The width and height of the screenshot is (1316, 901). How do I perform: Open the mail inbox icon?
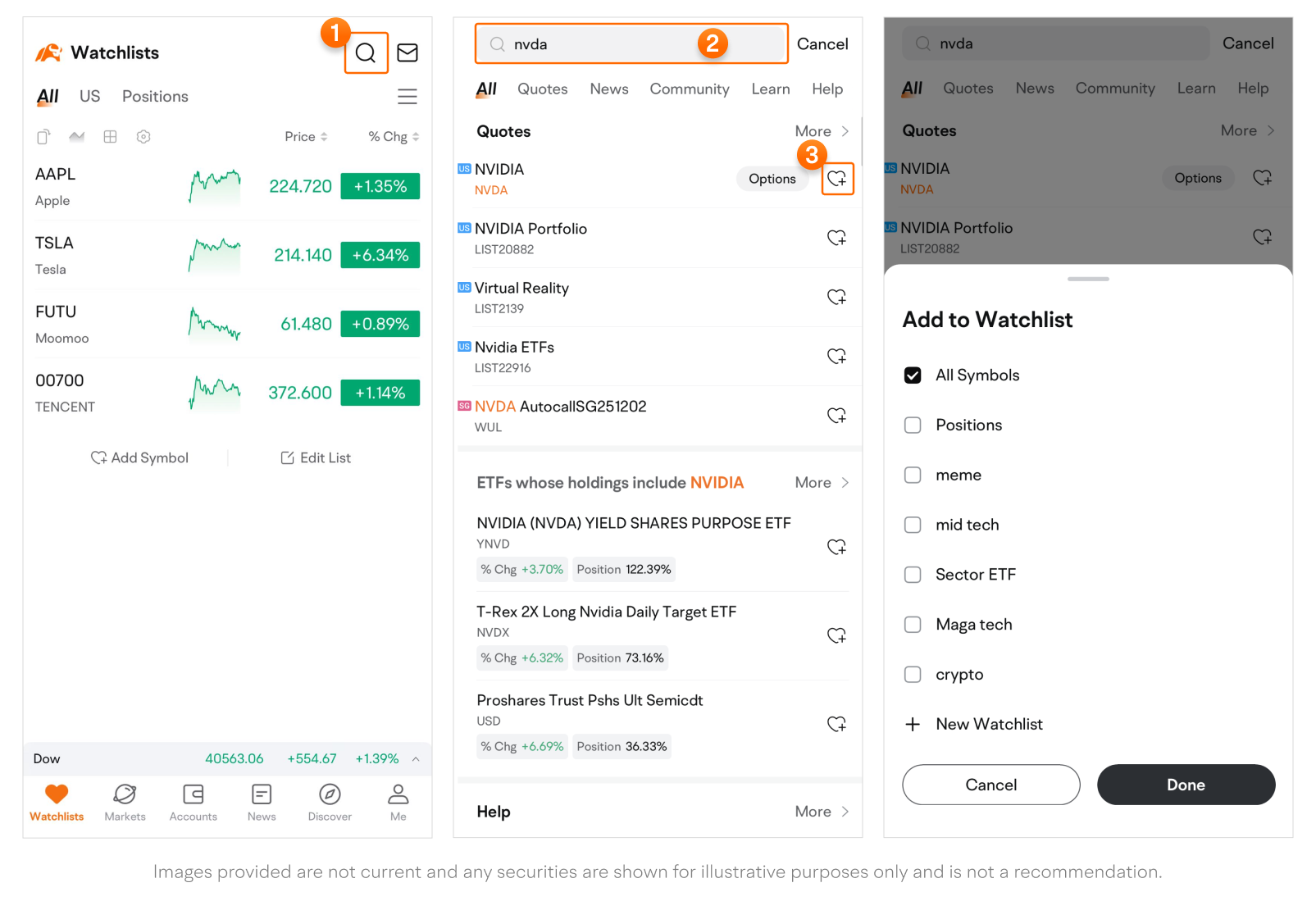click(x=408, y=53)
